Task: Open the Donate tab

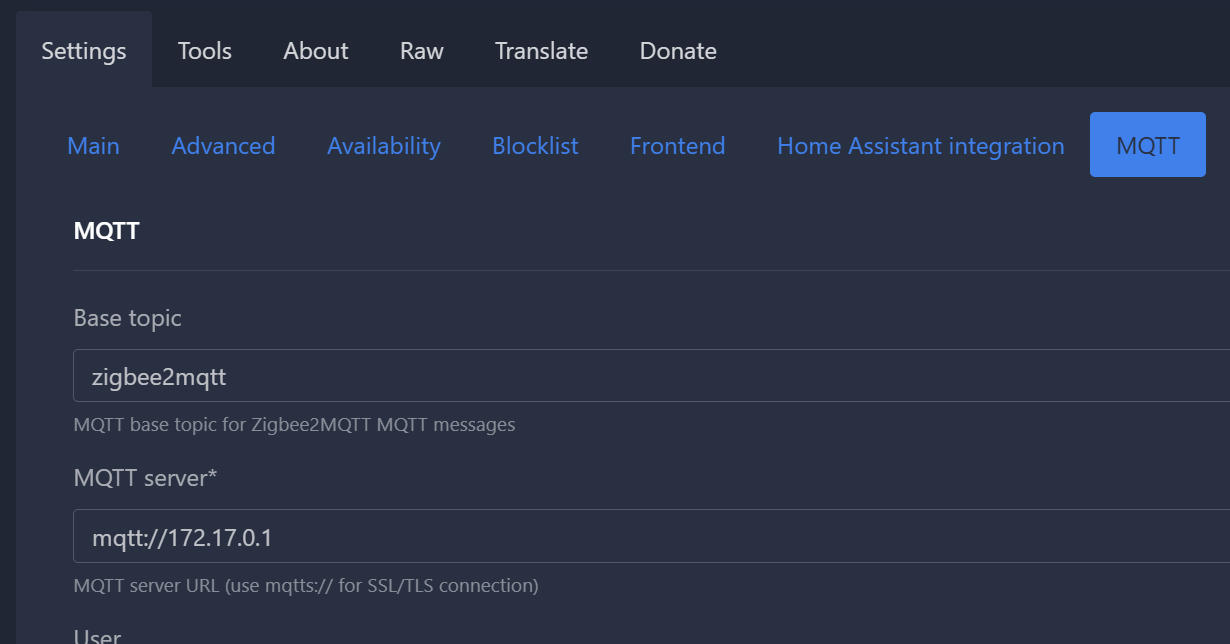Action: click(x=678, y=50)
